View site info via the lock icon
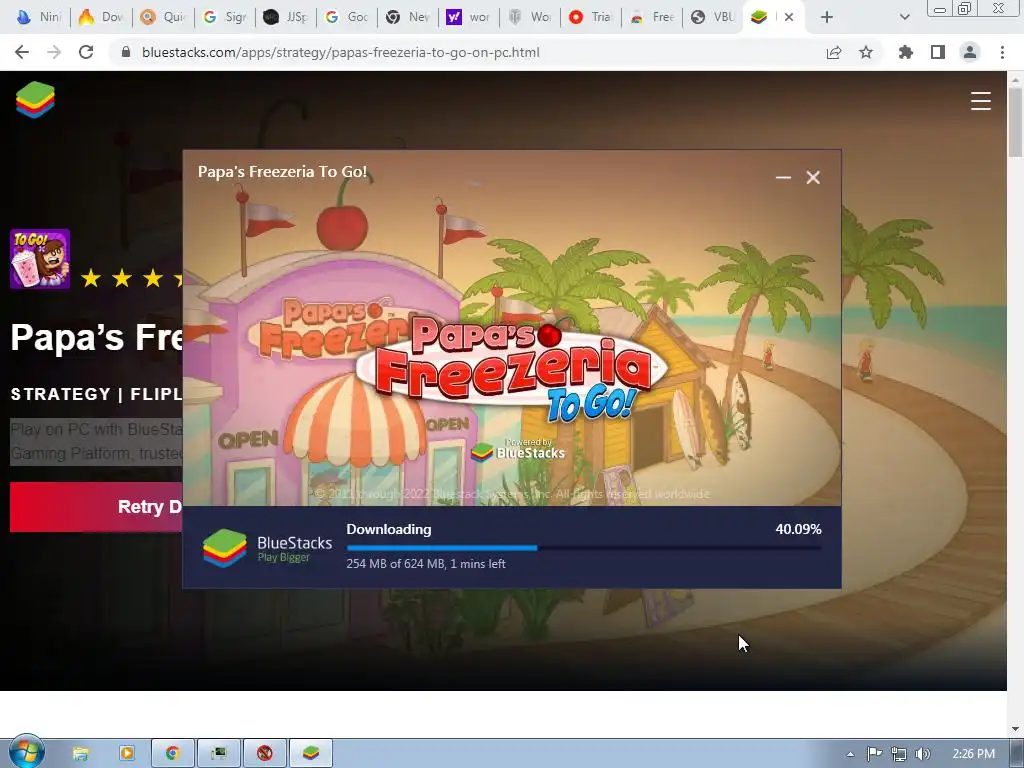The image size is (1024, 768). coord(126,52)
